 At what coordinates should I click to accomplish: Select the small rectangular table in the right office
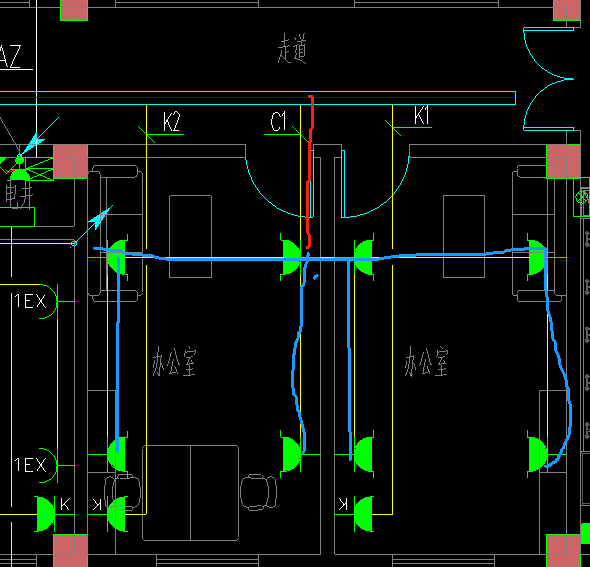(x=464, y=237)
